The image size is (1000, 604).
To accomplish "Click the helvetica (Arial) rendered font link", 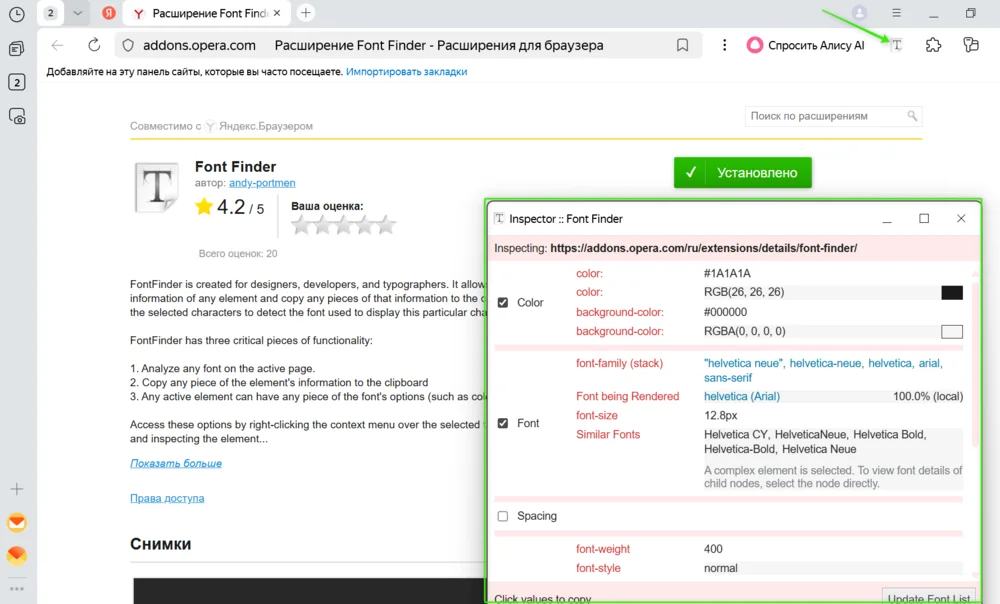I will click(x=742, y=396).
